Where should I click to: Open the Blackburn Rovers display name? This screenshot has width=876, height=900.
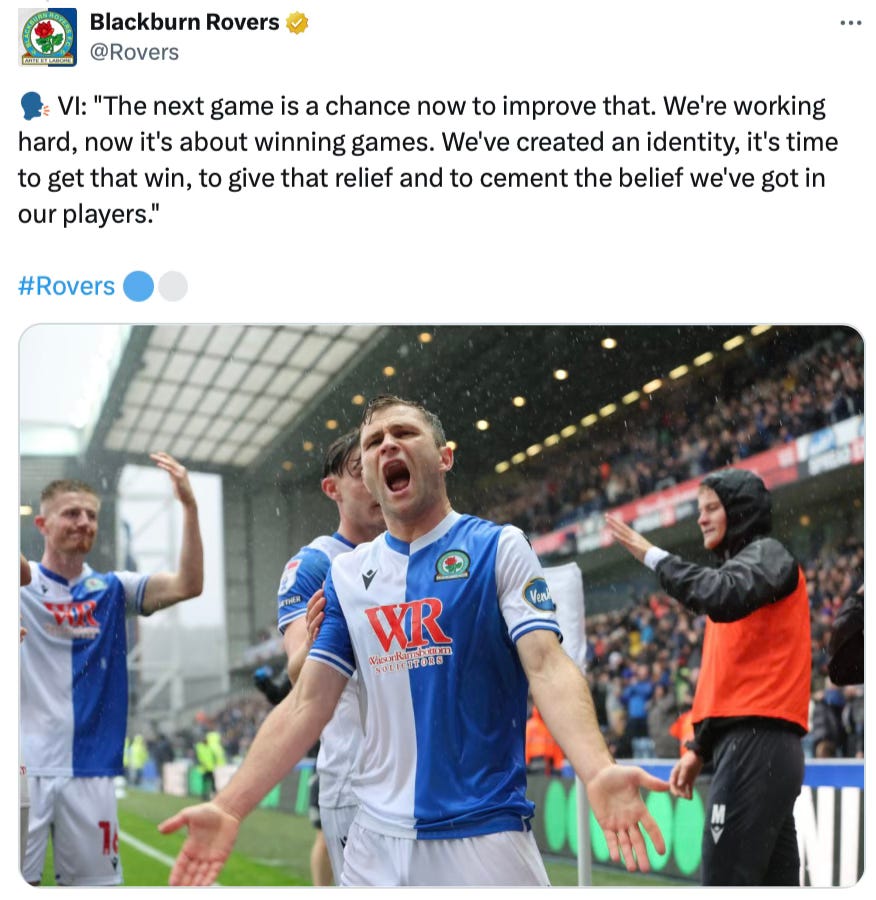click(x=184, y=22)
